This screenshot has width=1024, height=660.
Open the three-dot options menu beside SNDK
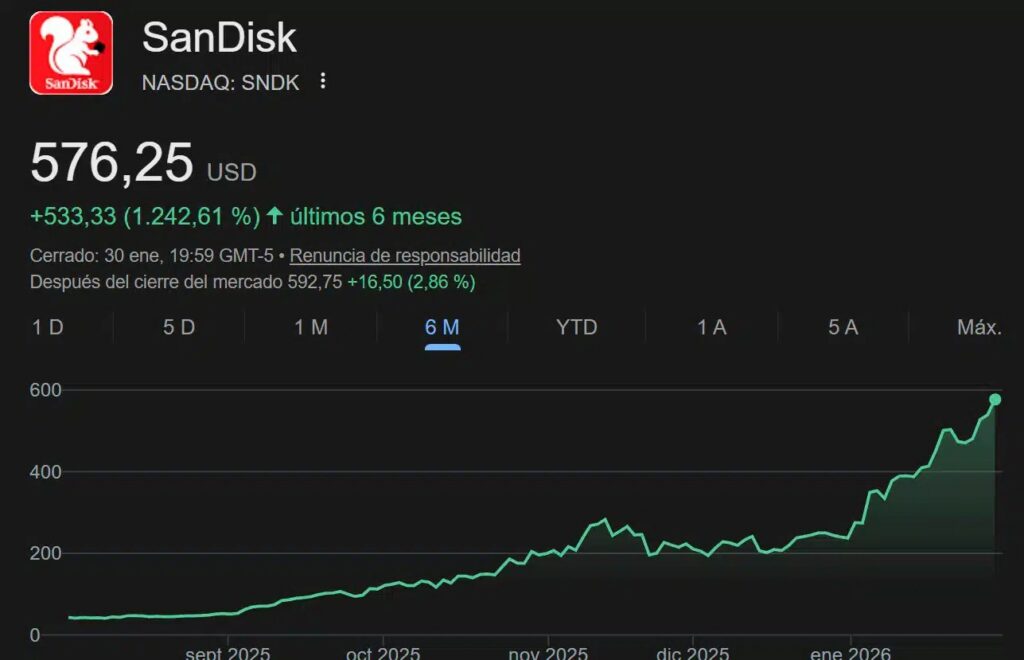pos(323,81)
